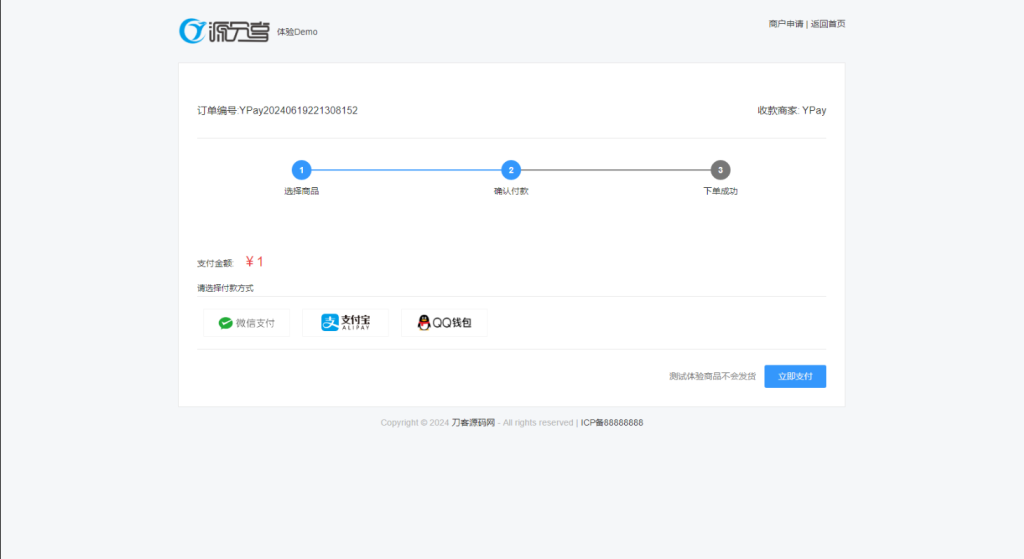
Task: Click the grey step 3 circle
Action: [720, 170]
